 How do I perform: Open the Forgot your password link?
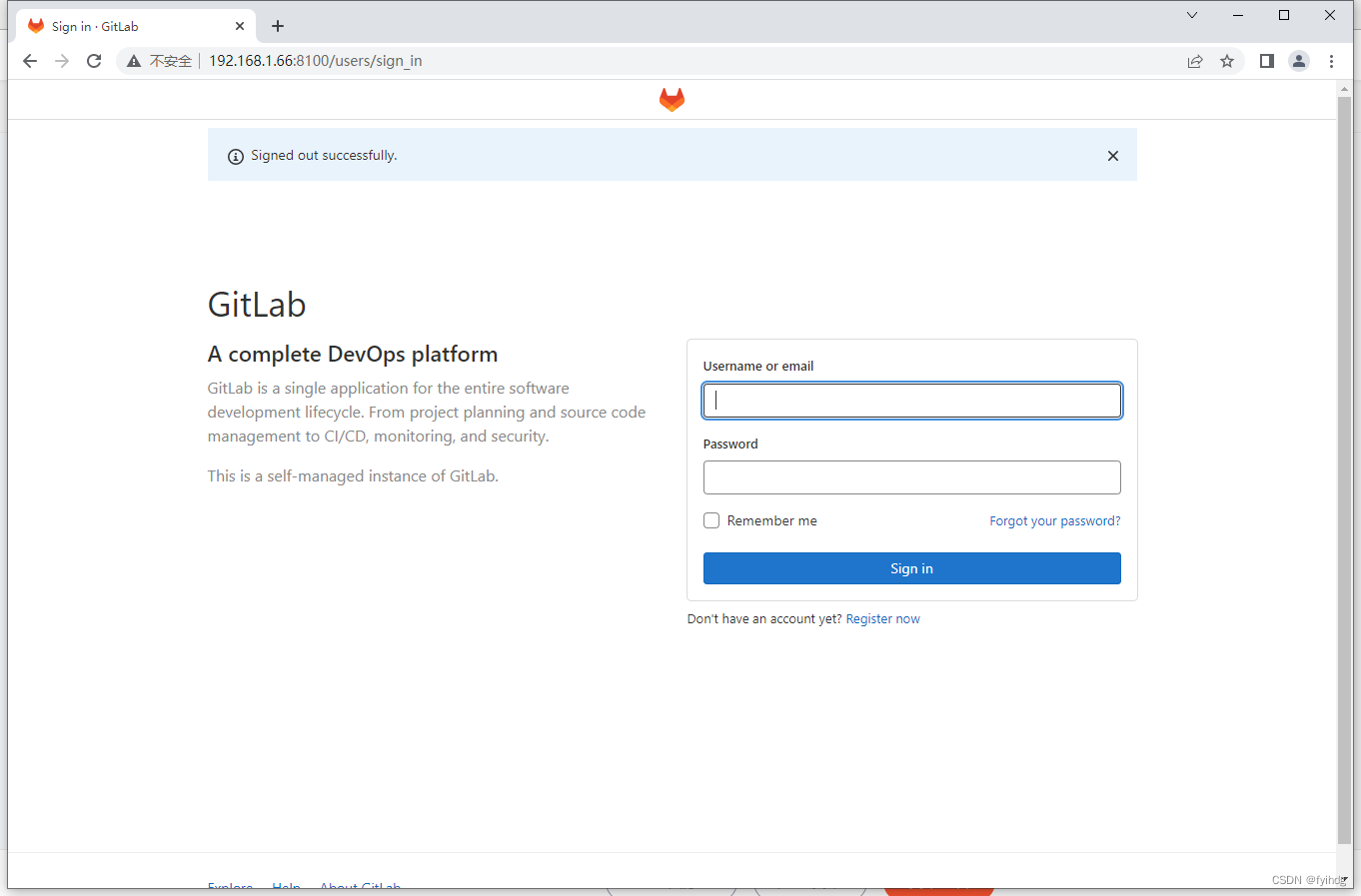[x=1054, y=520]
